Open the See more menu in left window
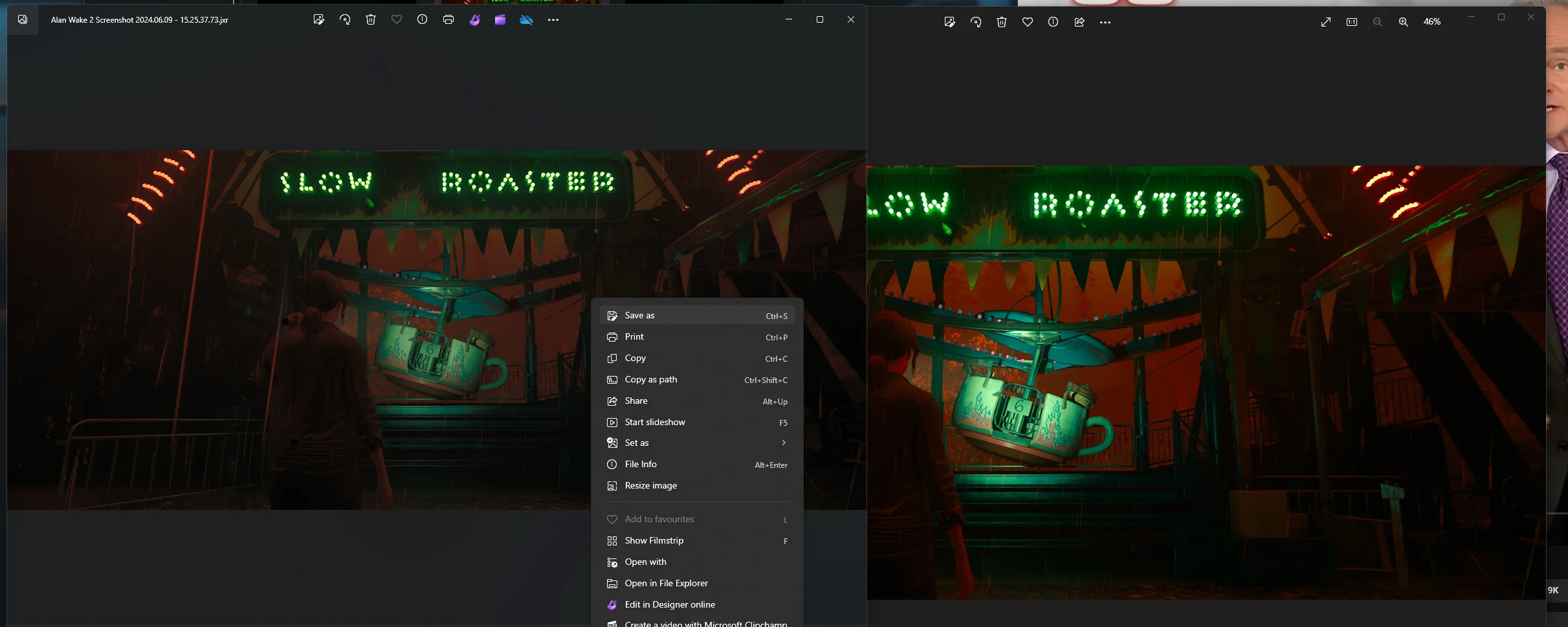Image resolution: width=1568 pixels, height=627 pixels. (553, 19)
